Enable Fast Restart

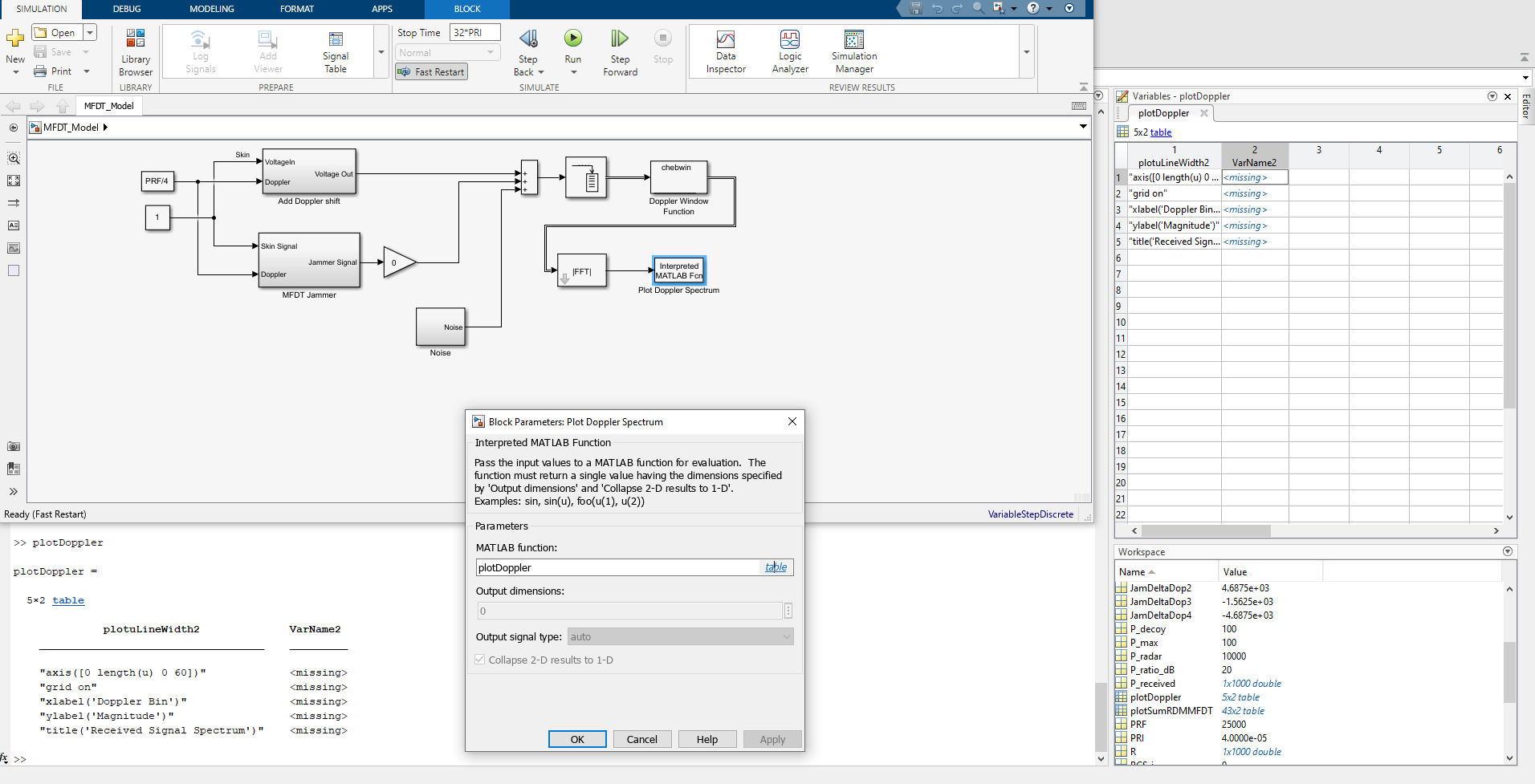coord(431,71)
